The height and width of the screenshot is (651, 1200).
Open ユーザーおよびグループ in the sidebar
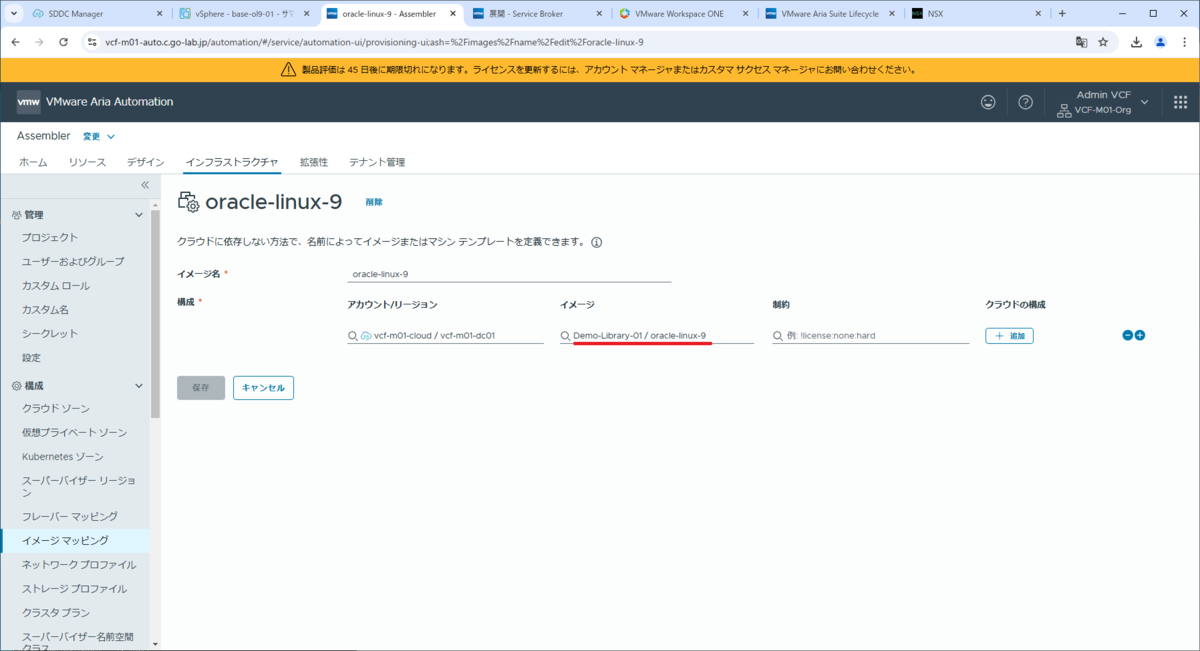click(x=73, y=261)
